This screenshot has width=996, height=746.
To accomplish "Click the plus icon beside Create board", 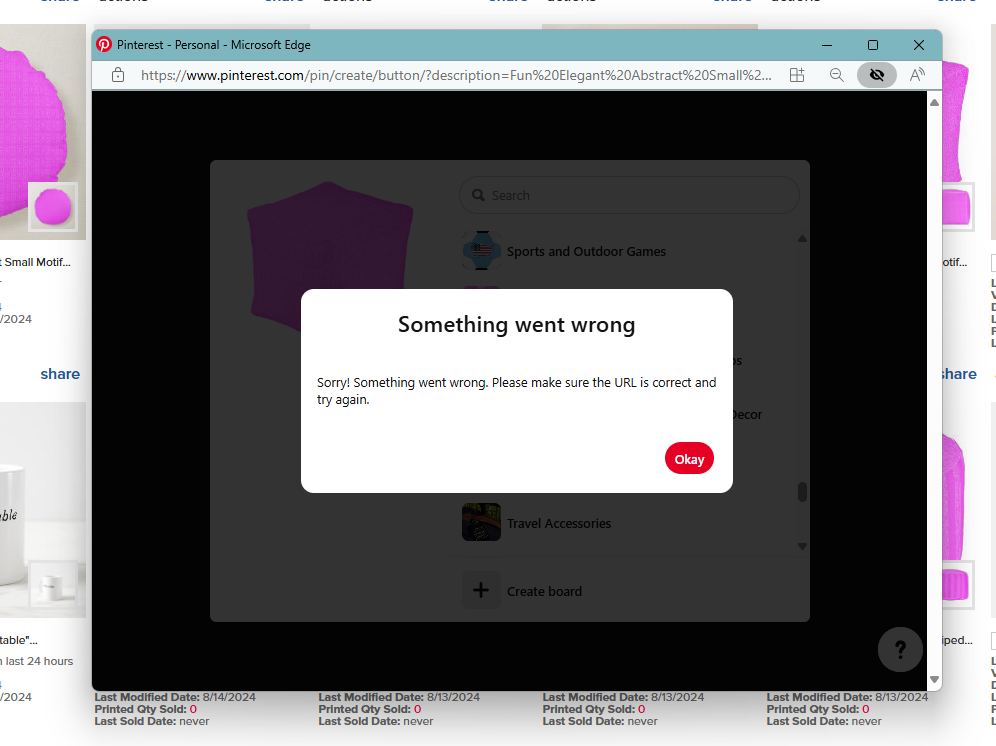I will coord(481,590).
